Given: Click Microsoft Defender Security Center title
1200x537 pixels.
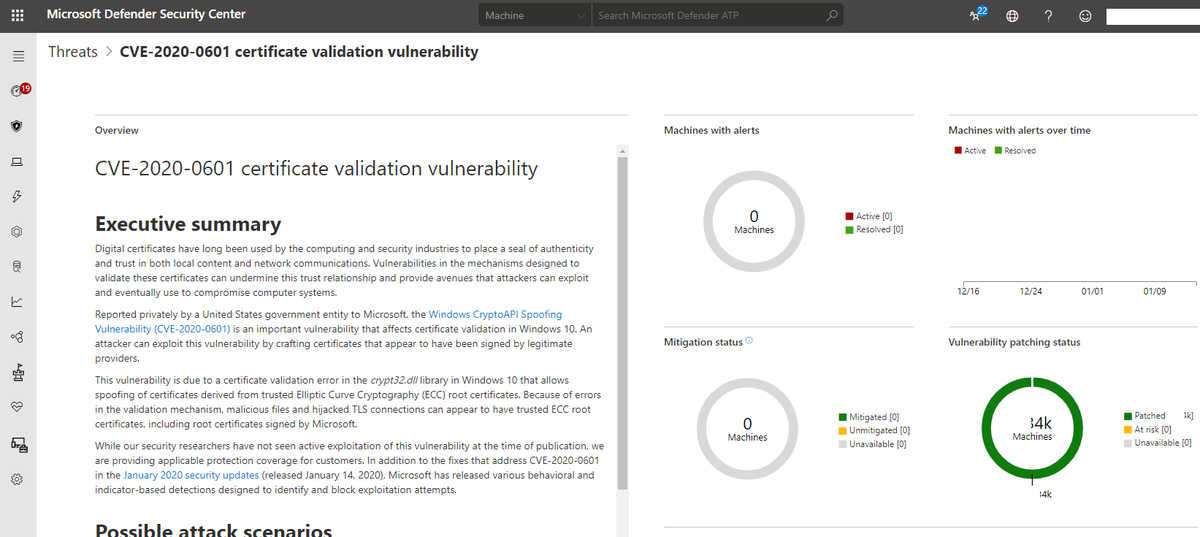Looking at the screenshot, I should 146,14.
